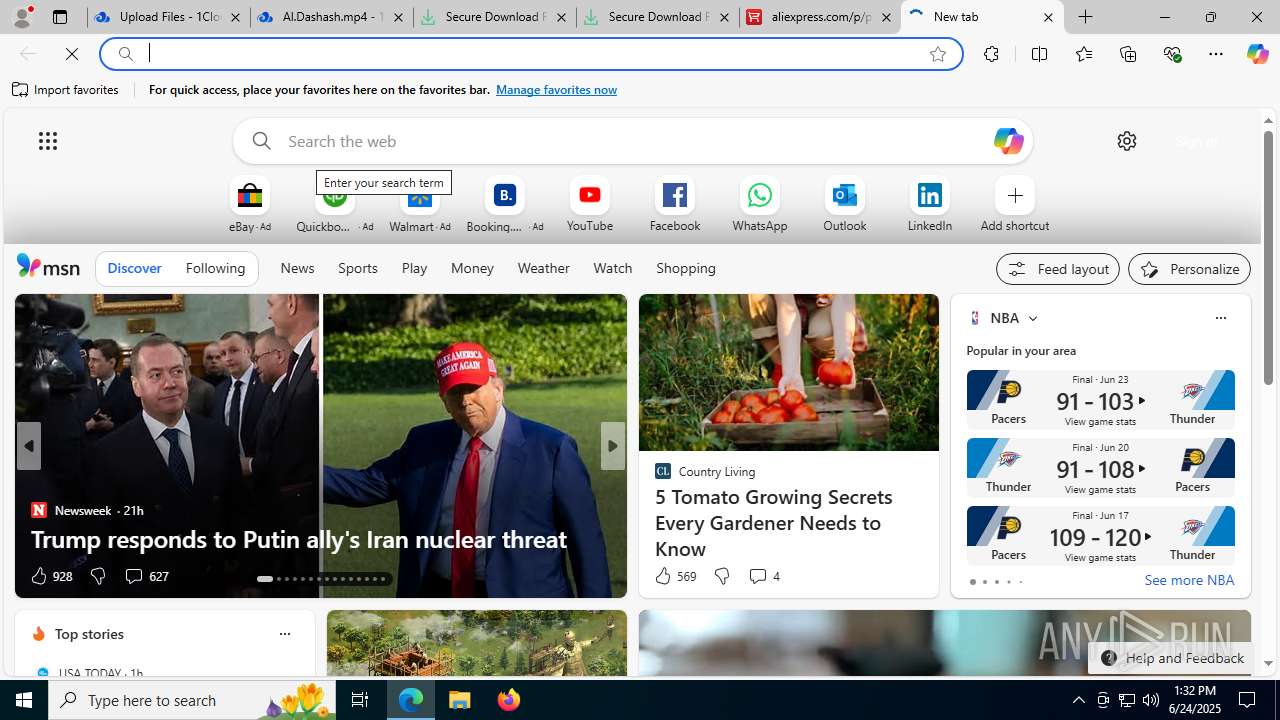Open Edge Settings and more menu

click(1216, 54)
